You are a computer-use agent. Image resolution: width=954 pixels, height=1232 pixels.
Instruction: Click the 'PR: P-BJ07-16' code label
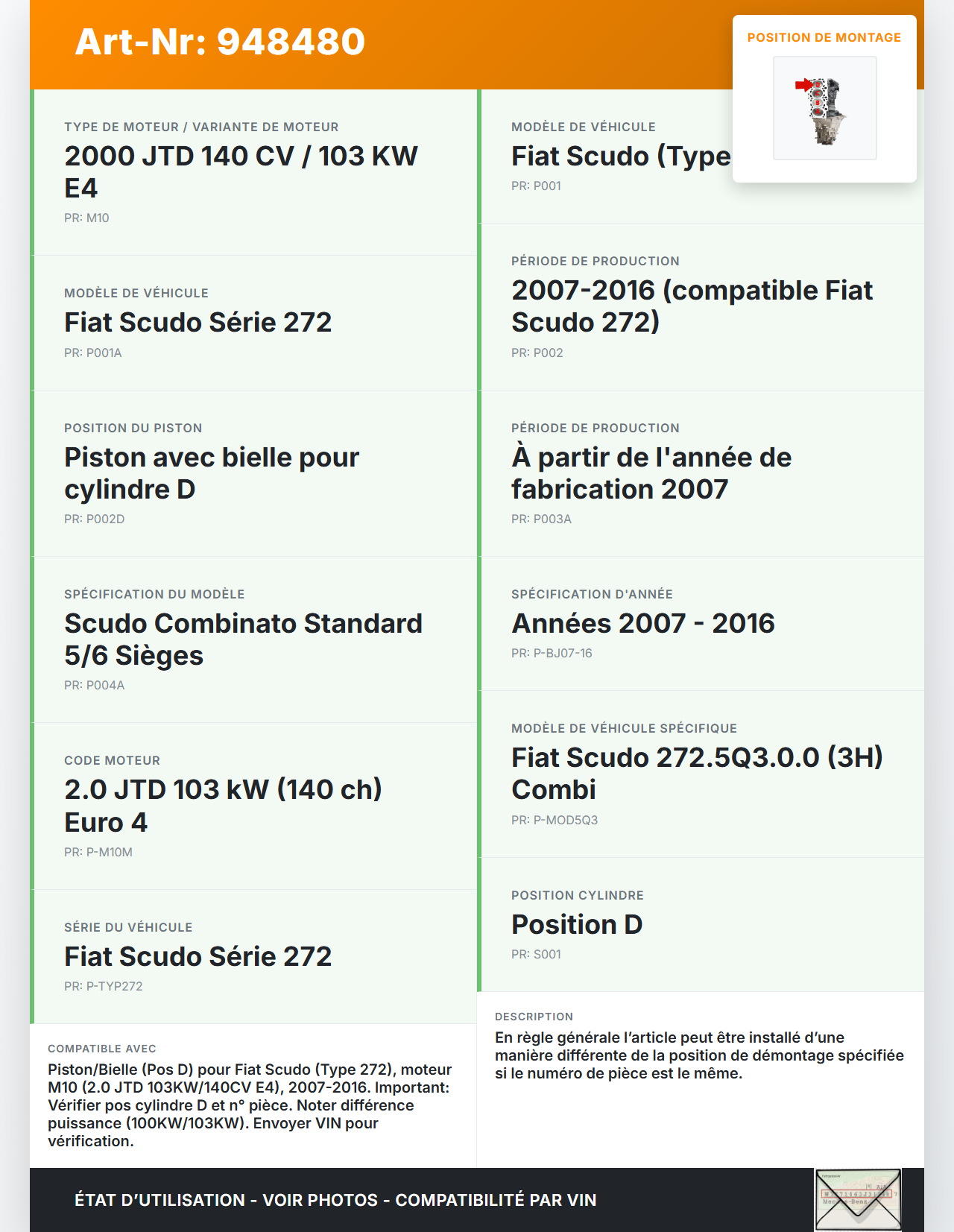(x=551, y=653)
